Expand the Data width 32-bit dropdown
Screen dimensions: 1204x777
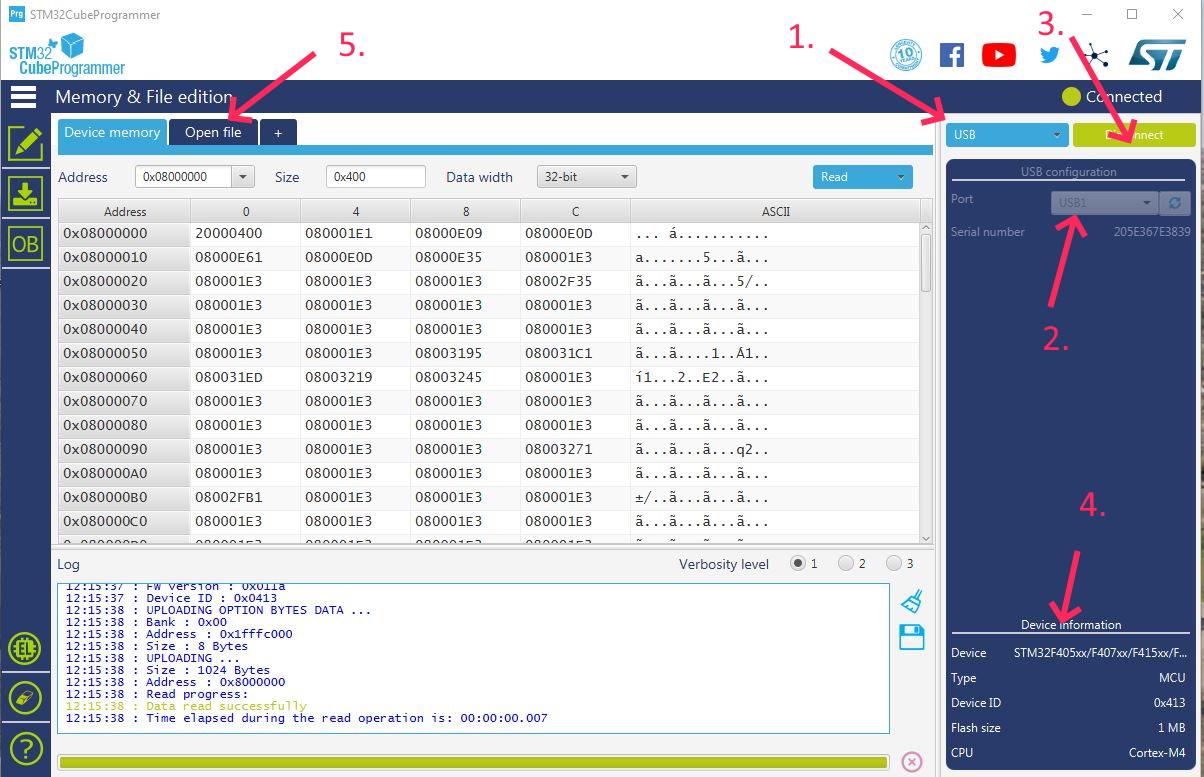click(587, 177)
